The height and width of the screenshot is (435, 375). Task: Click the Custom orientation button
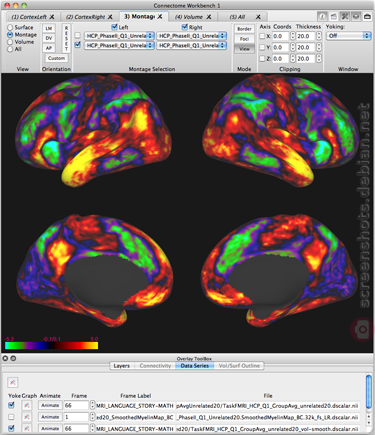[56, 58]
